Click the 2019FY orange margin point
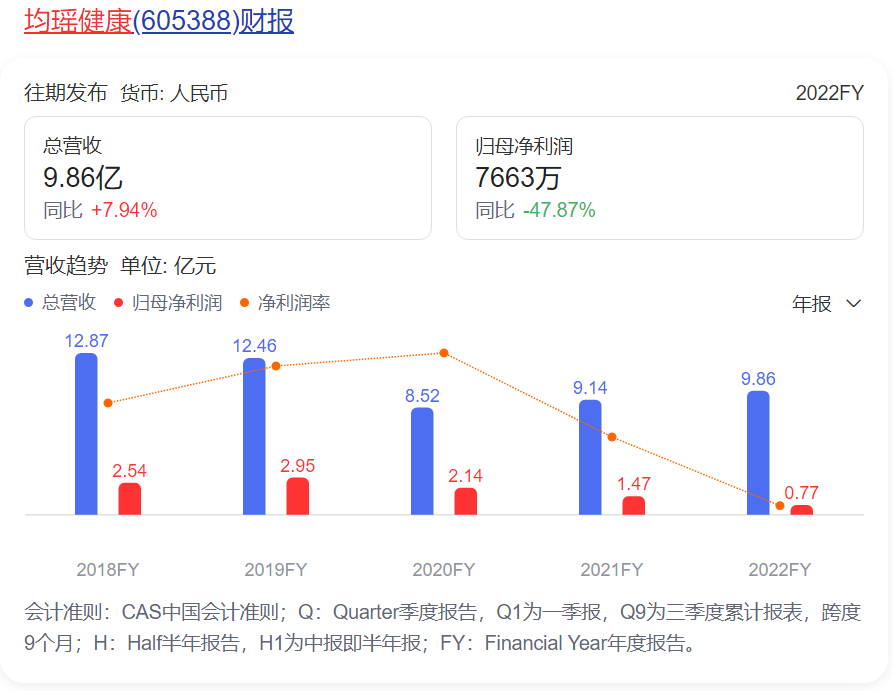 click(276, 366)
